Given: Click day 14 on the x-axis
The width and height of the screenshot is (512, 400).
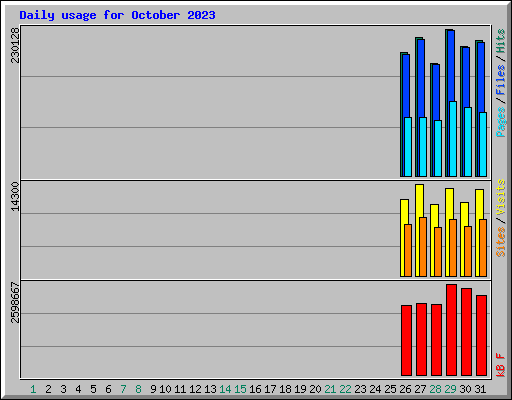Looking at the screenshot, I should (x=225, y=389).
